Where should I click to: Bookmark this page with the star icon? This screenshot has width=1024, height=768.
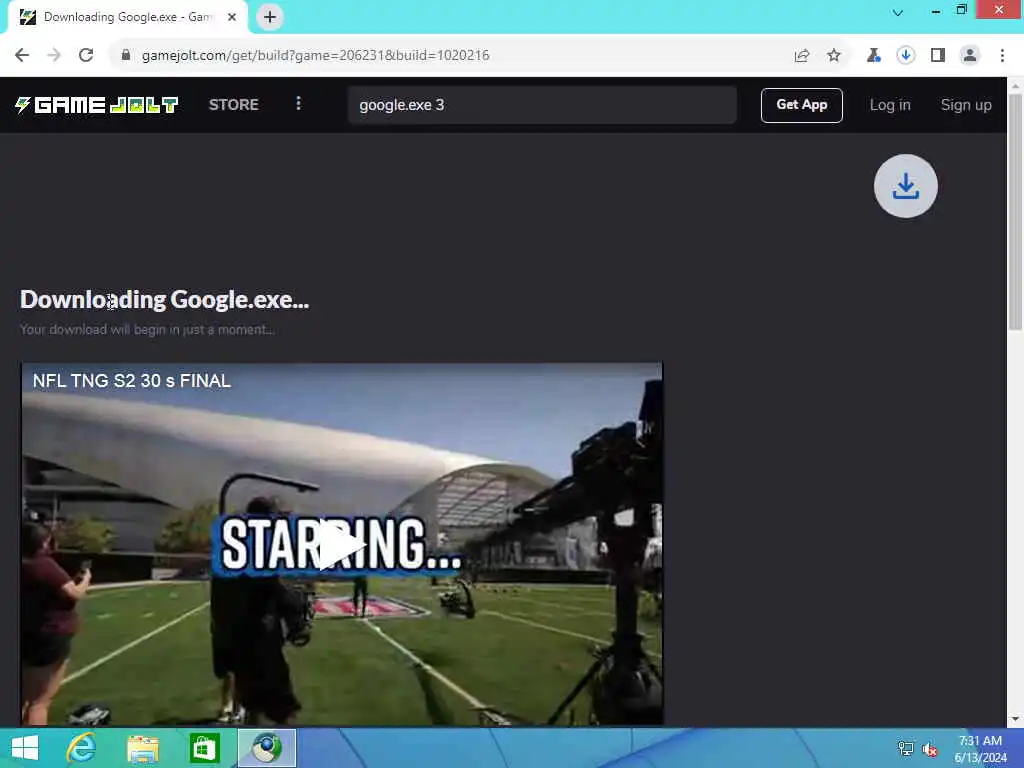click(834, 56)
